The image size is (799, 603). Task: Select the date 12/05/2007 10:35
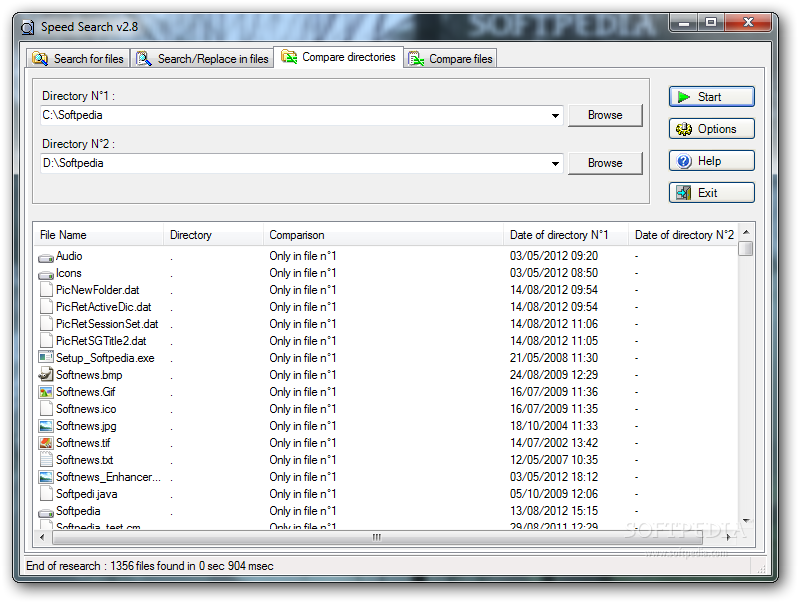554,460
